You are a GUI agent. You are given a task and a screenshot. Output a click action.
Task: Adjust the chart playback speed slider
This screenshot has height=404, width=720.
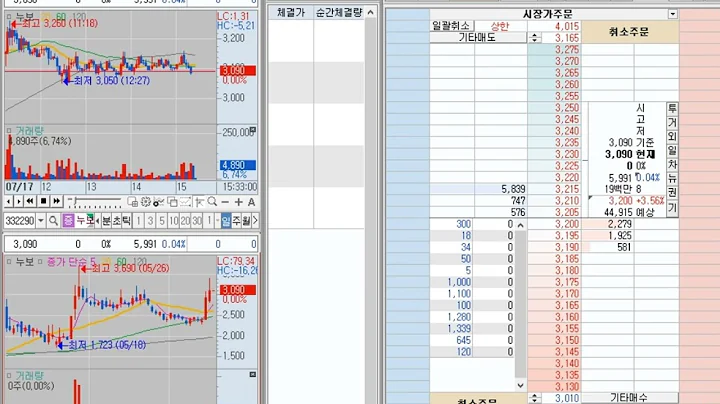[x=95, y=202]
